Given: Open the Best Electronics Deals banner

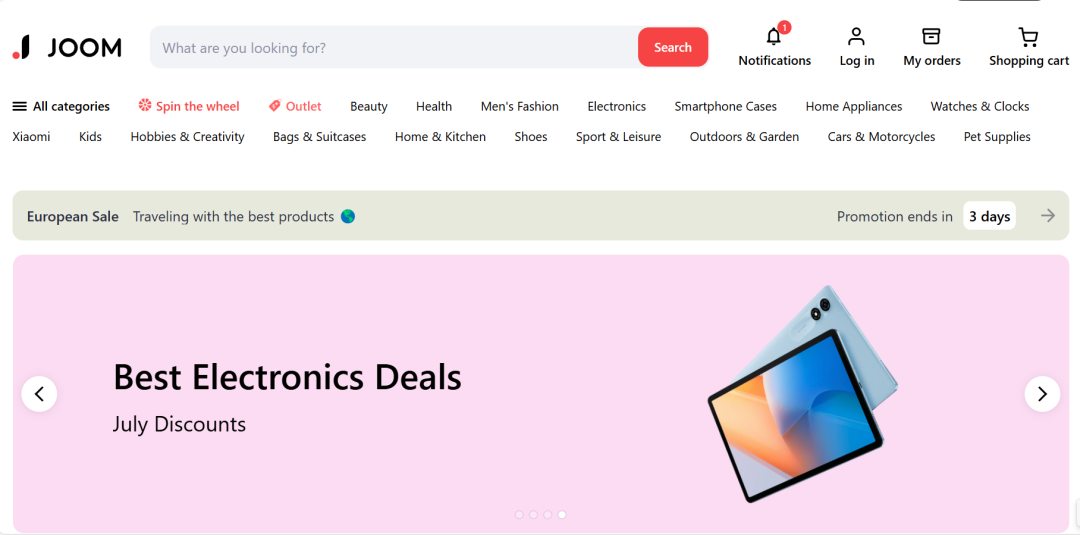Looking at the screenshot, I should coord(541,394).
